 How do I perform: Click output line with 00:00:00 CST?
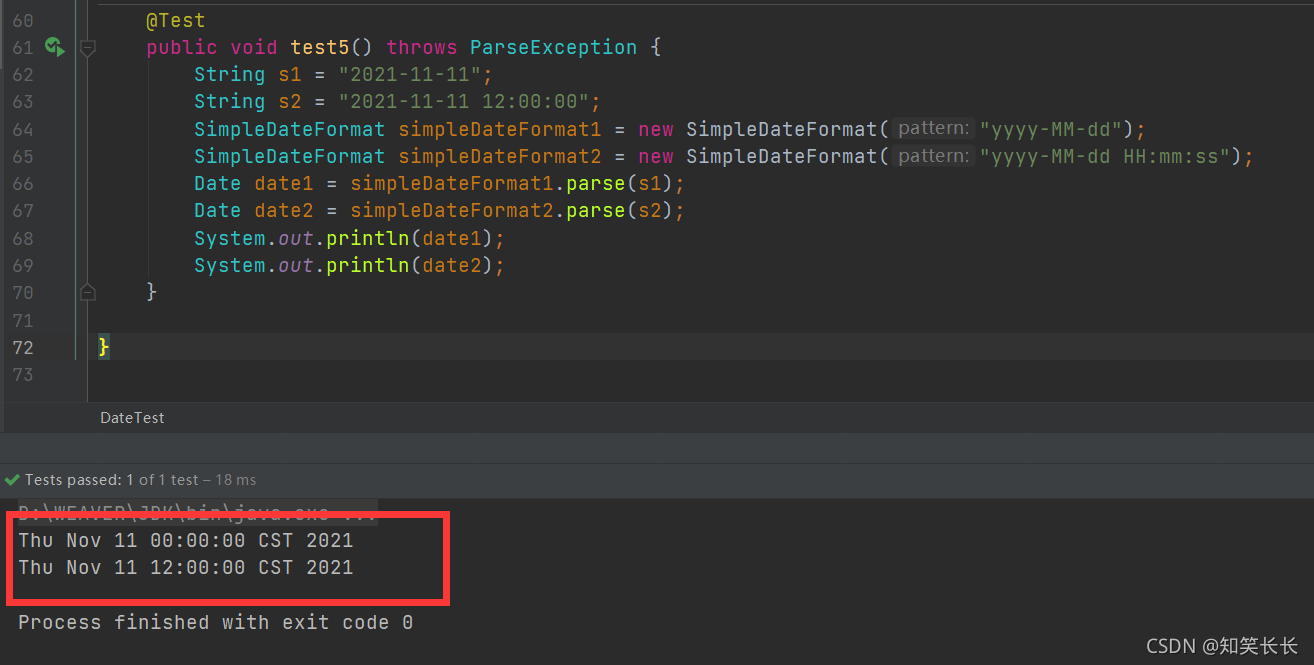point(186,541)
